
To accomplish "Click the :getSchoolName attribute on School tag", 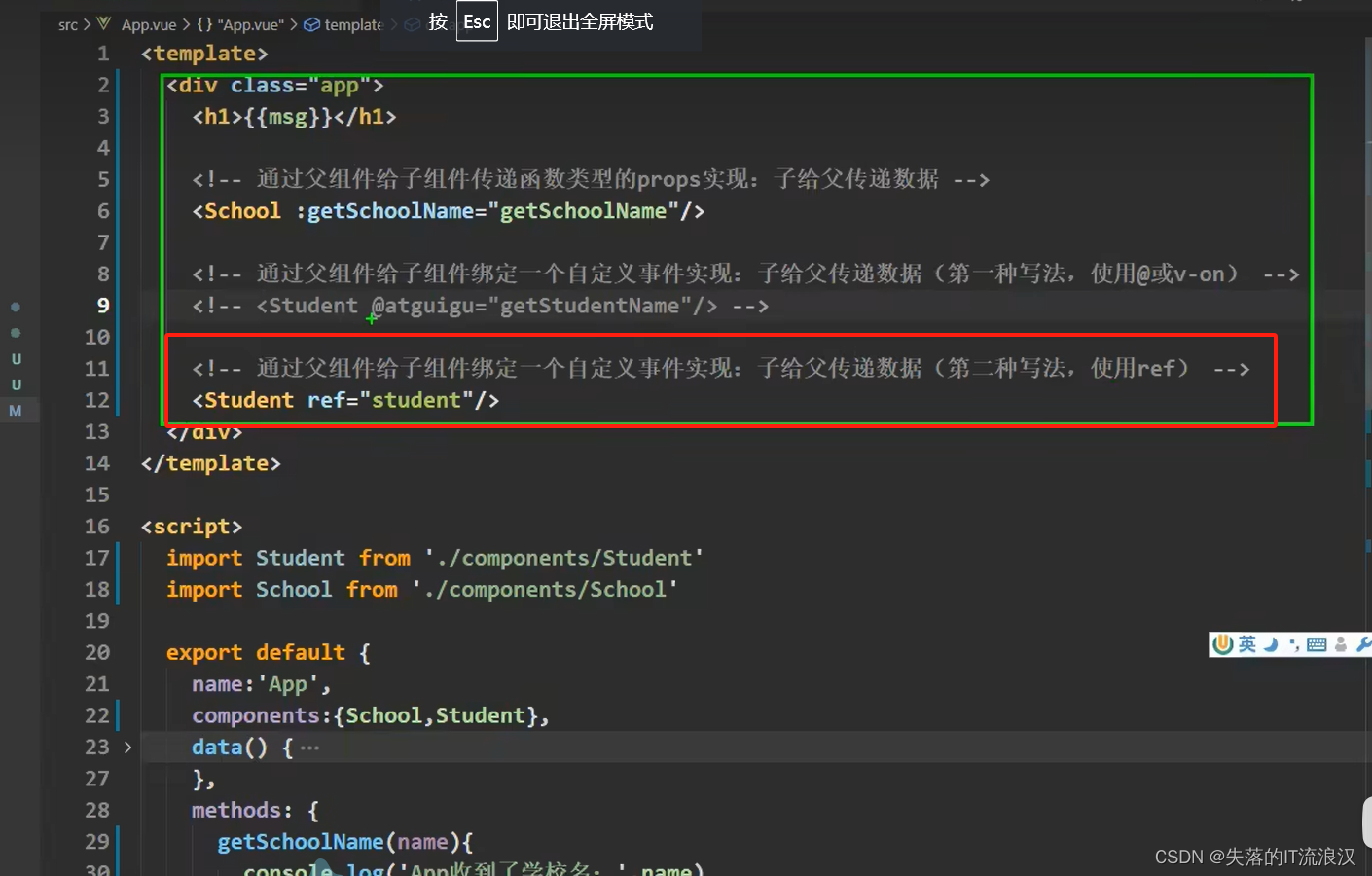I will click(384, 211).
